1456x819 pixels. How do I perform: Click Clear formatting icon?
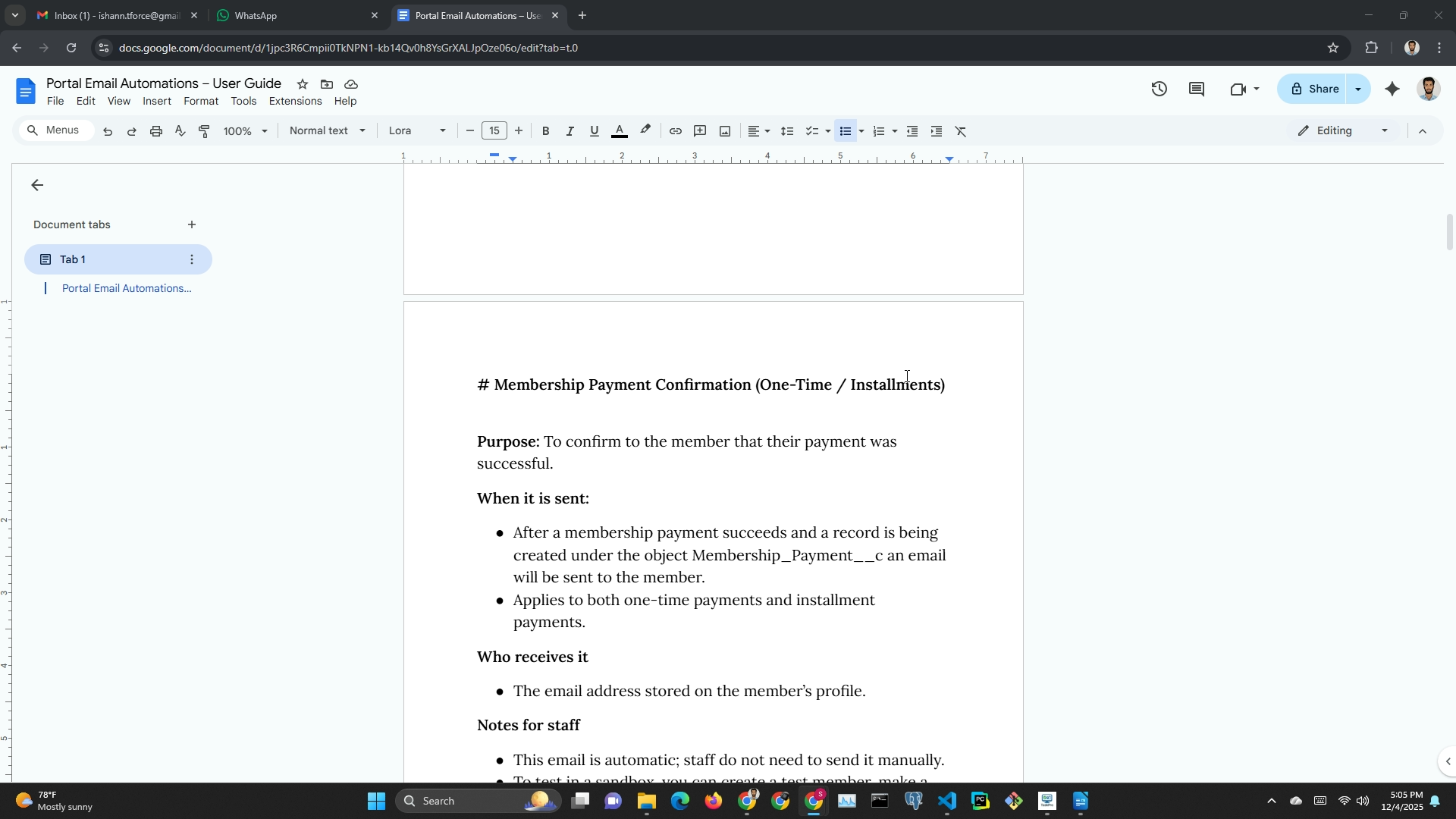click(x=961, y=131)
